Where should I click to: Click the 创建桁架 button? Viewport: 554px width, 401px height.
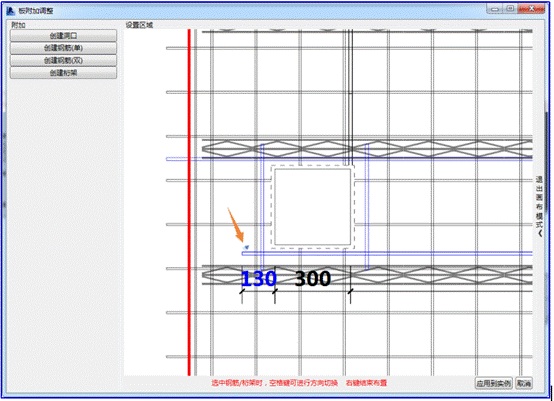tap(63, 73)
